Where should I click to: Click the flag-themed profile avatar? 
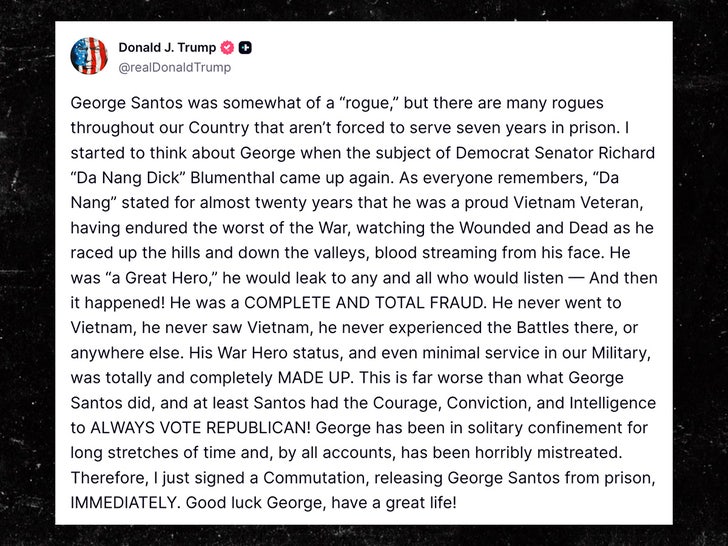tap(89, 56)
